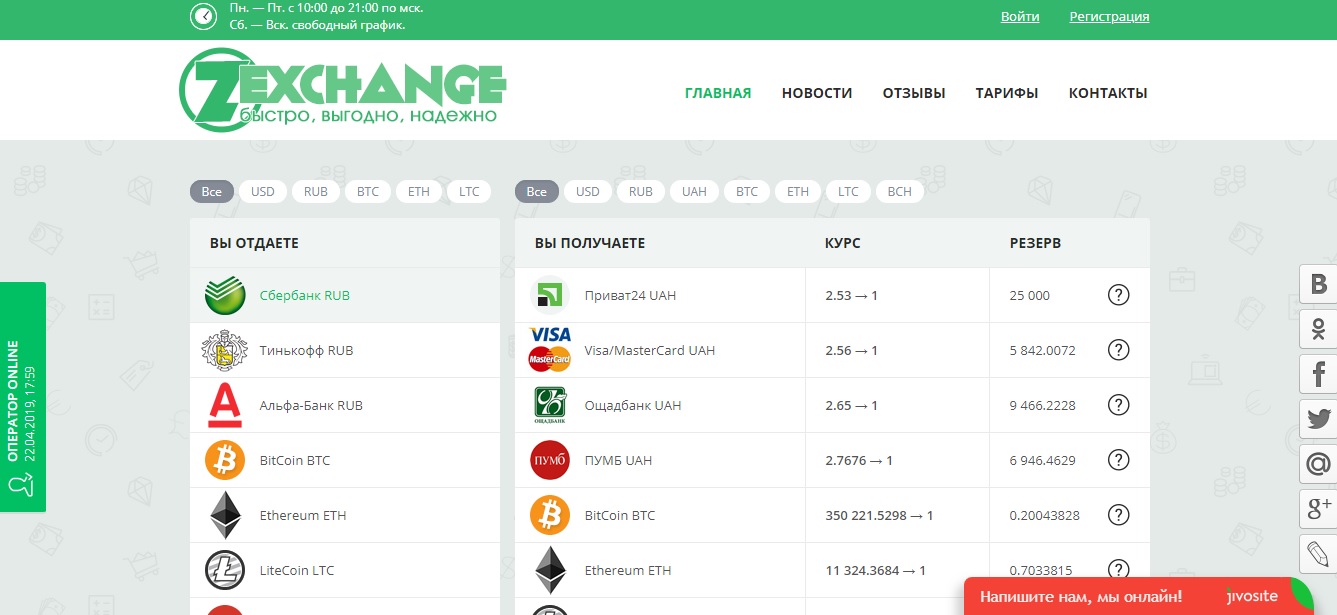The height and width of the screenshot is (615, 1337).
Task: Open the Регистрация link
Action: [x=1109, y=17]
